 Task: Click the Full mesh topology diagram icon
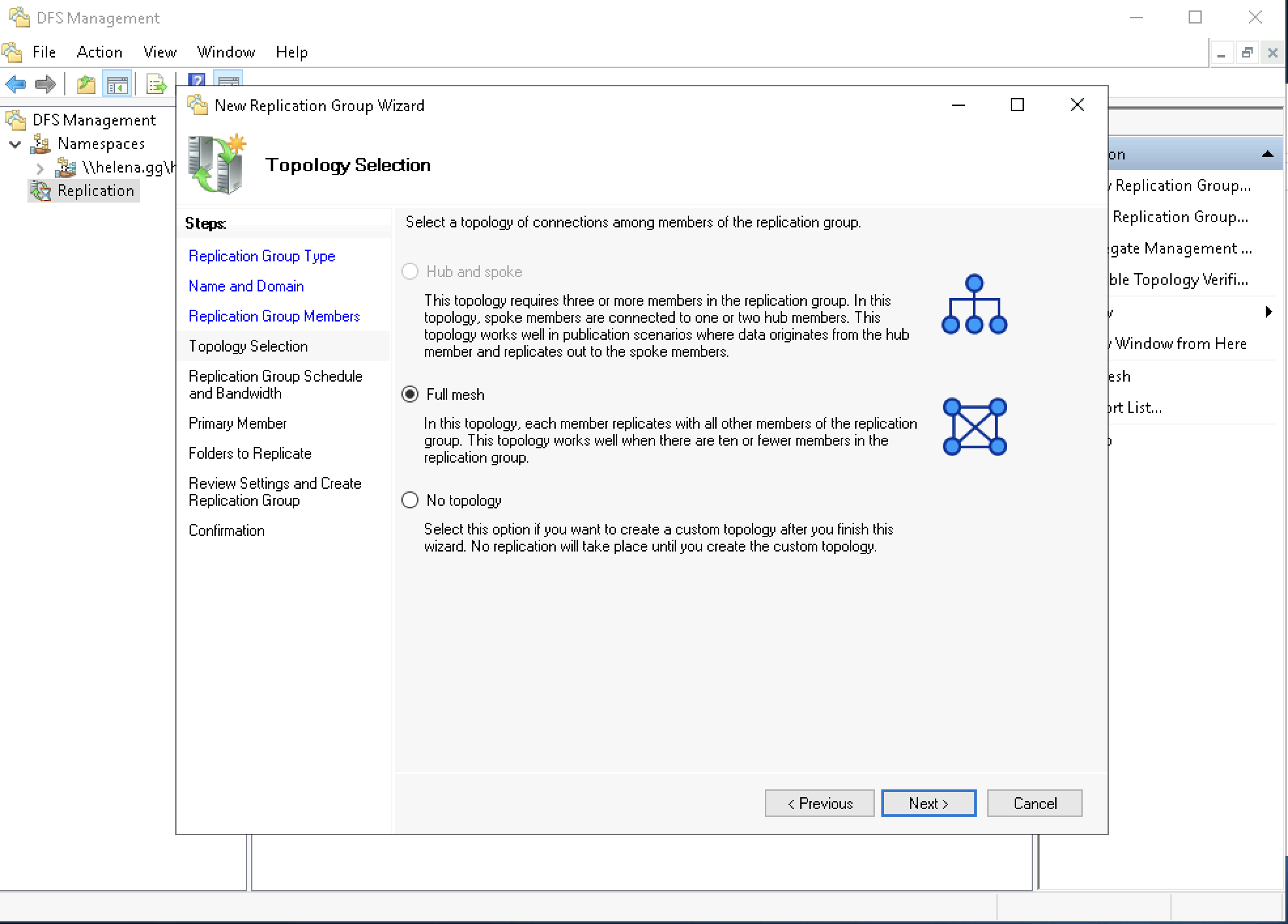[974, 427]
